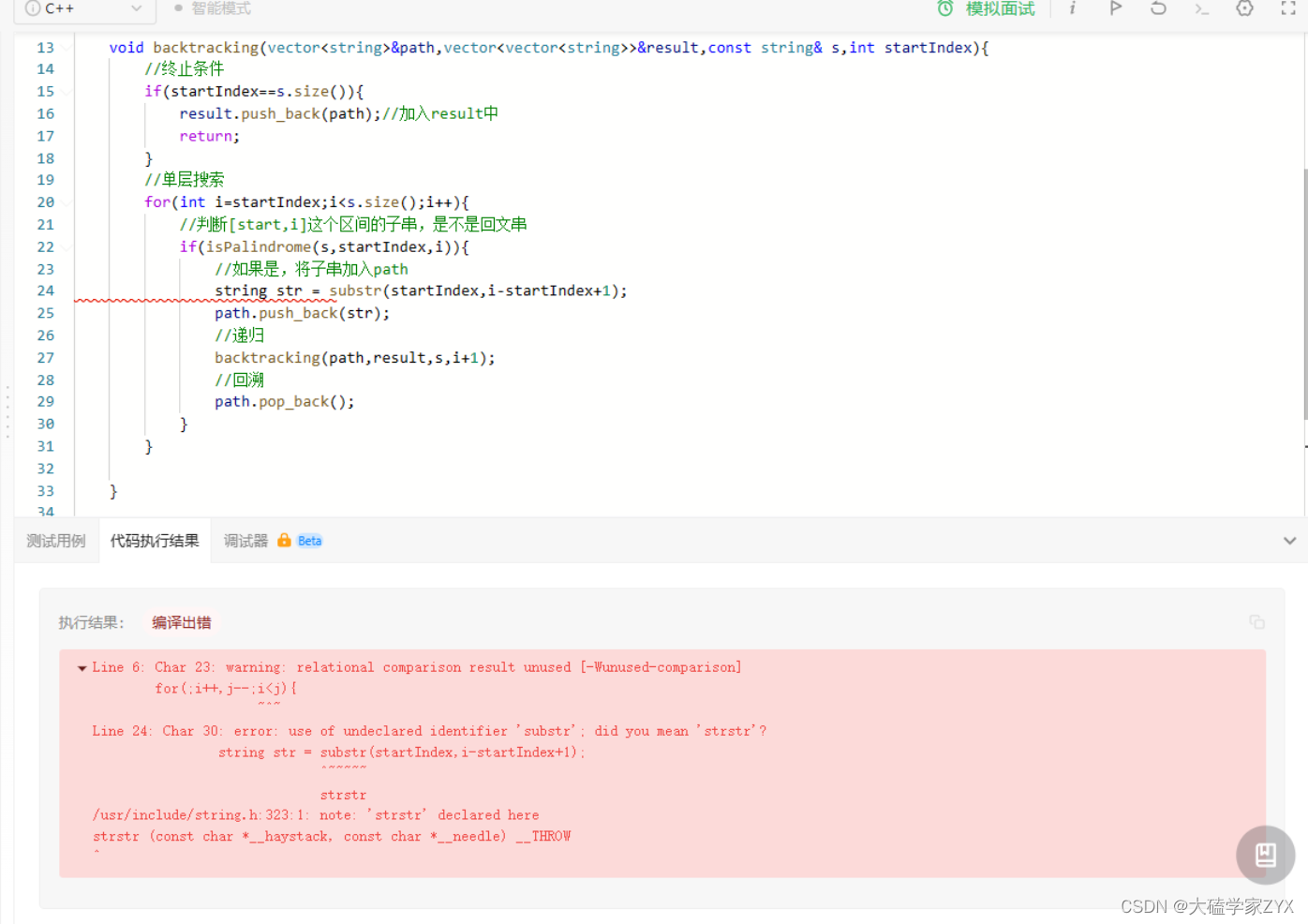
Task: Click the run play triangle icon
Action: (x=1115, y=8)
